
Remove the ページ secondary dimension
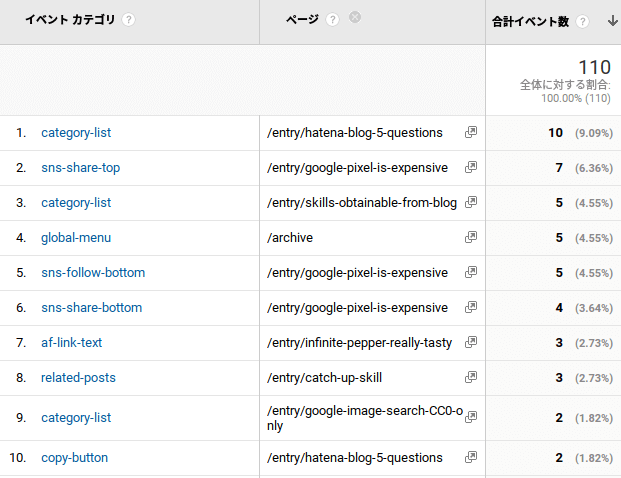coord(355,17)
